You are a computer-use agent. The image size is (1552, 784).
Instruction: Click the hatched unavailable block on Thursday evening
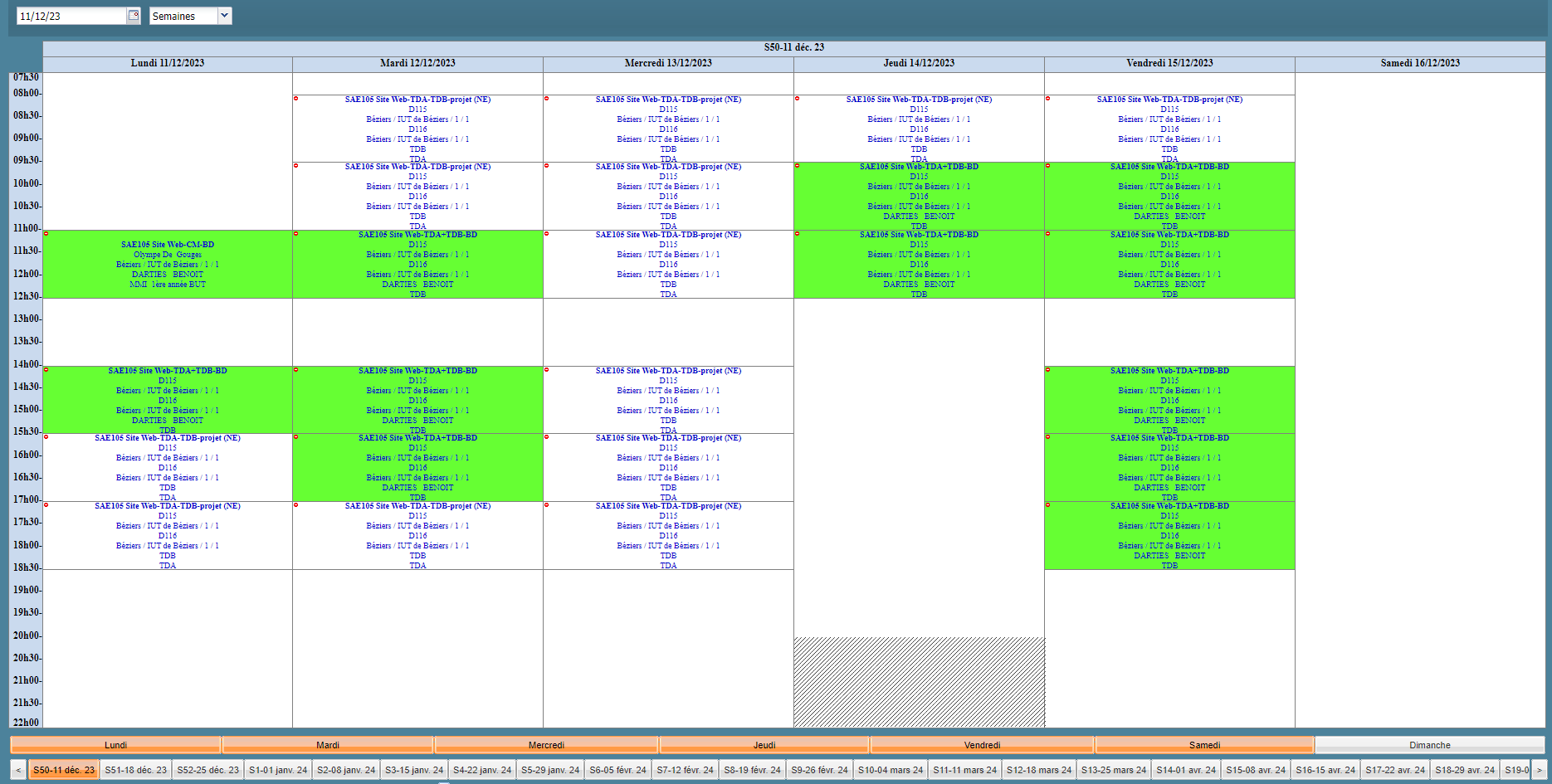919,682
